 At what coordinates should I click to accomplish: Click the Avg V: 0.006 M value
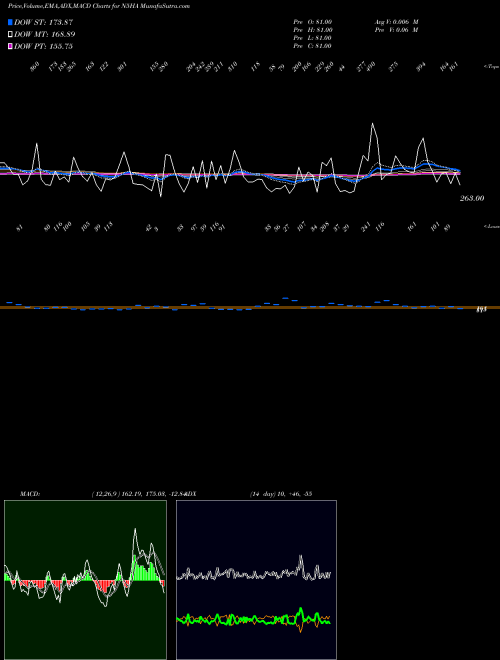pyautogui.click(x=396, y=22)
